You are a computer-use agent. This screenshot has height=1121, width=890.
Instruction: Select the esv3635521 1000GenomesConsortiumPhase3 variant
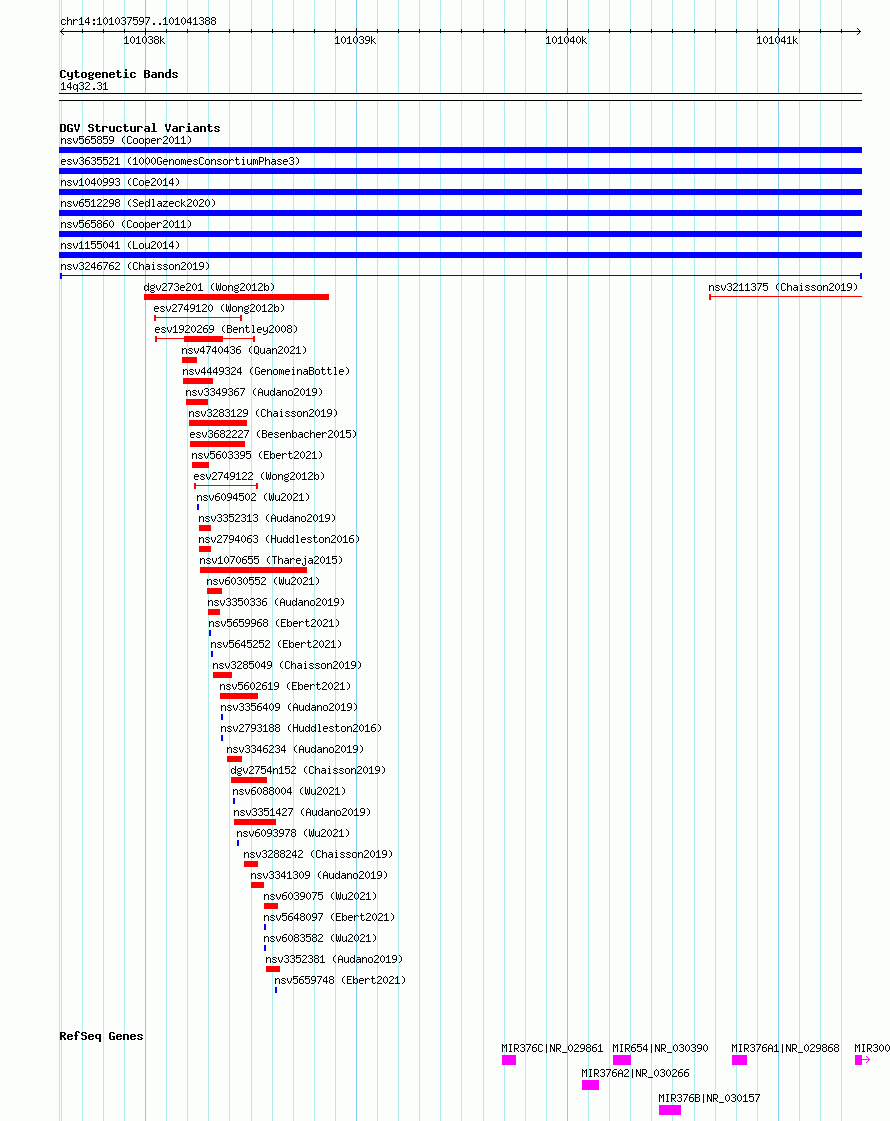click(180, 162)
